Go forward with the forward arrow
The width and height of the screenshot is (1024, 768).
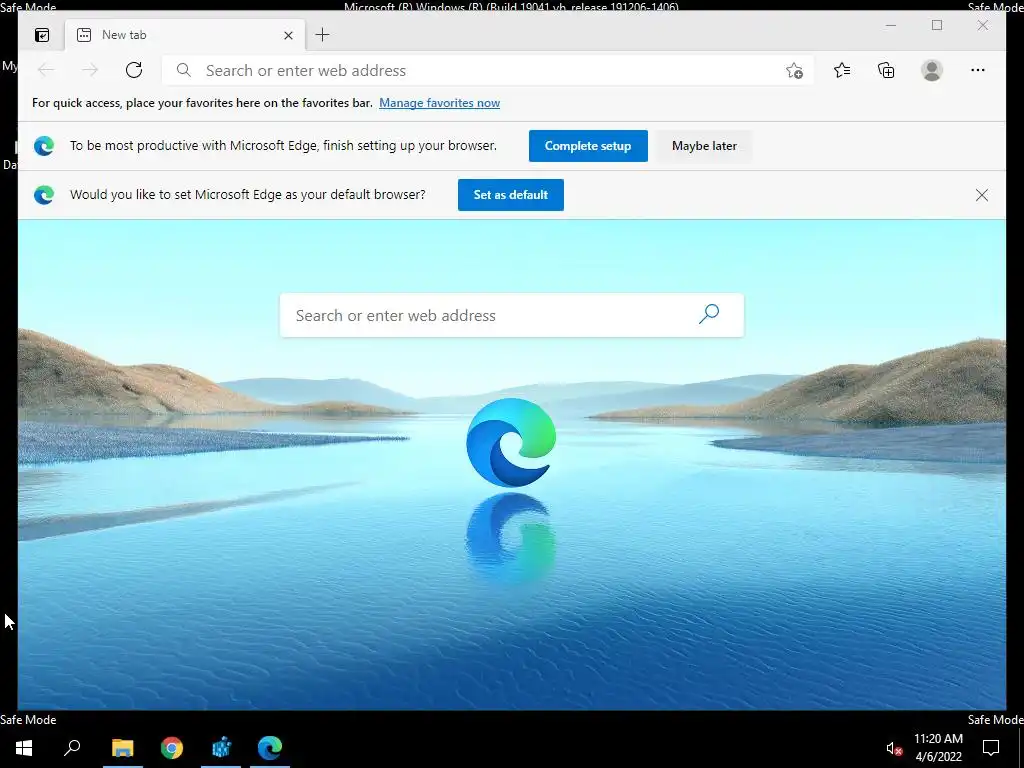89,70
